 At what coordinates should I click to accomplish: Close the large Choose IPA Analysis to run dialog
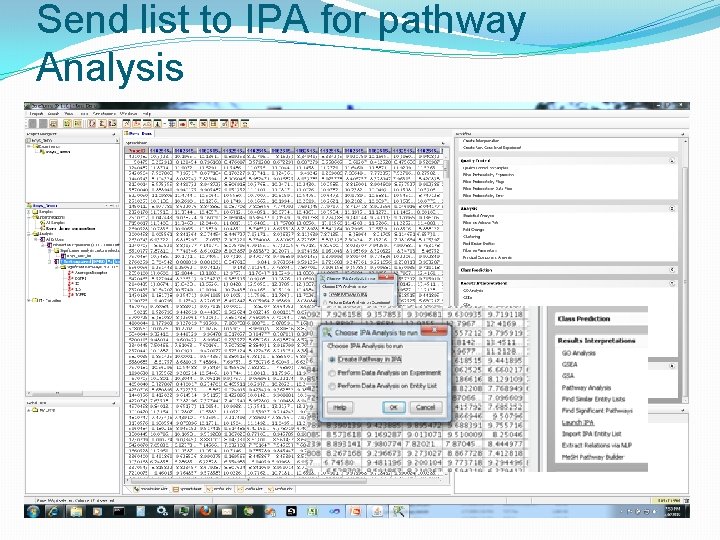pos(434,331)
